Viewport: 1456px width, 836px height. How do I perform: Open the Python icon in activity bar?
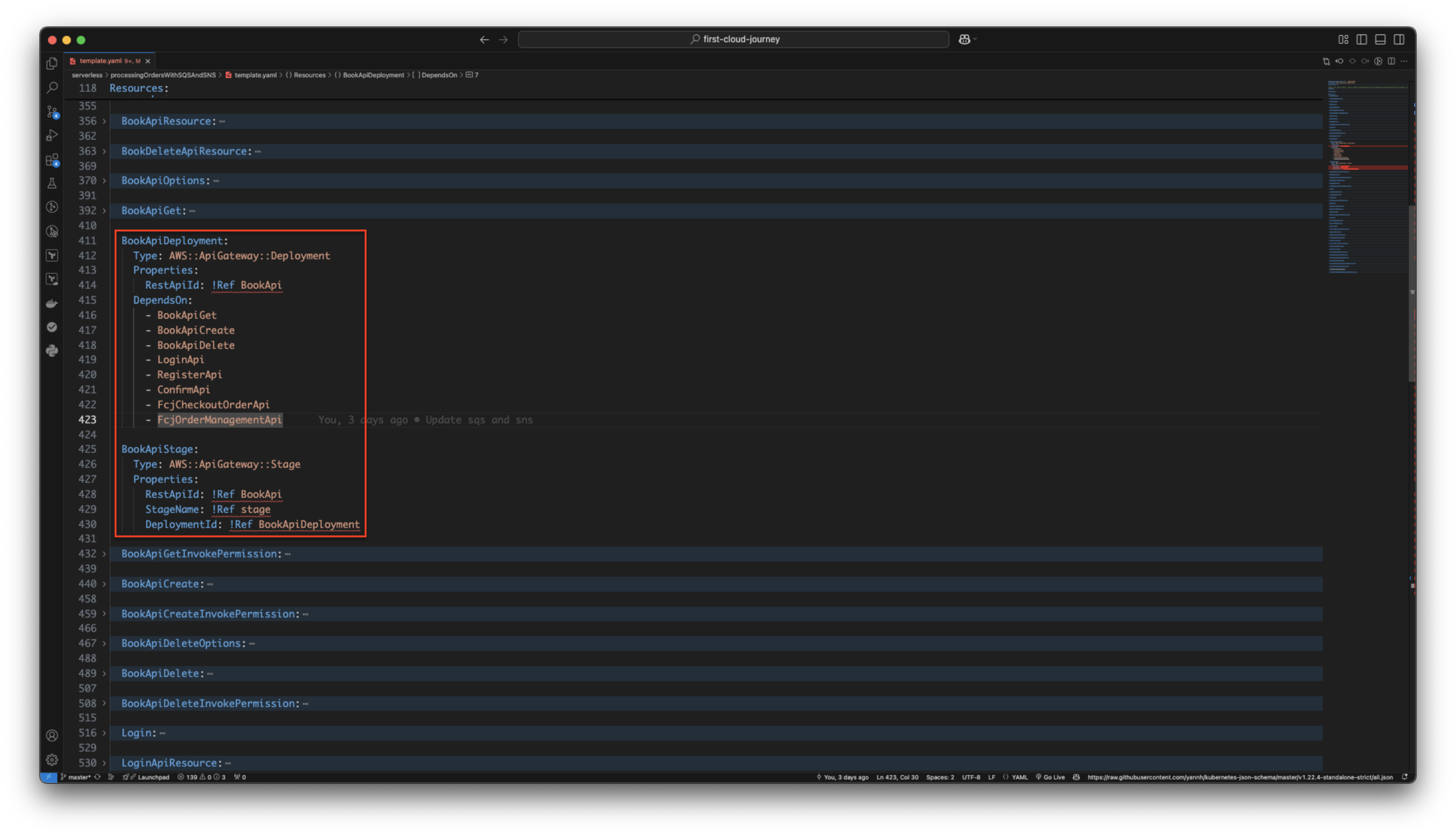pyautogui.click(x=52, y=351)
